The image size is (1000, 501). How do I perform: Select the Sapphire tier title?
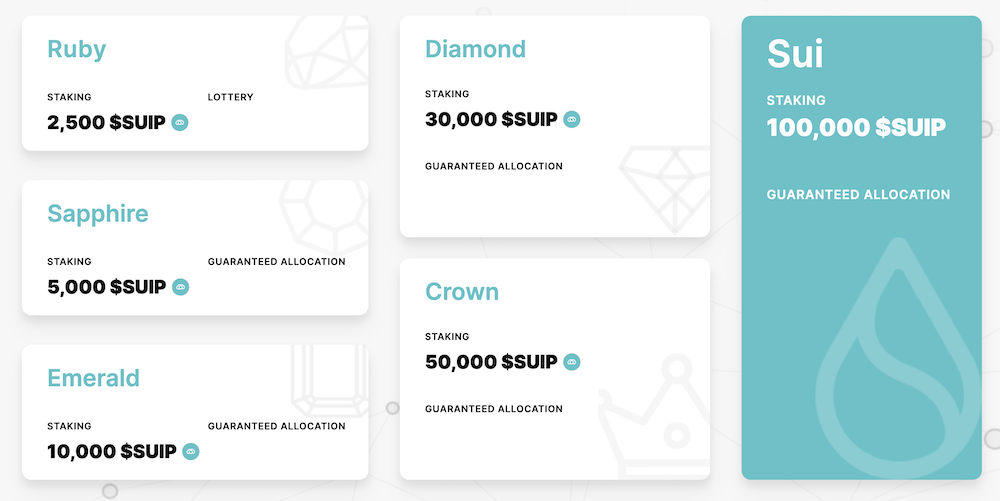point(97,214)
